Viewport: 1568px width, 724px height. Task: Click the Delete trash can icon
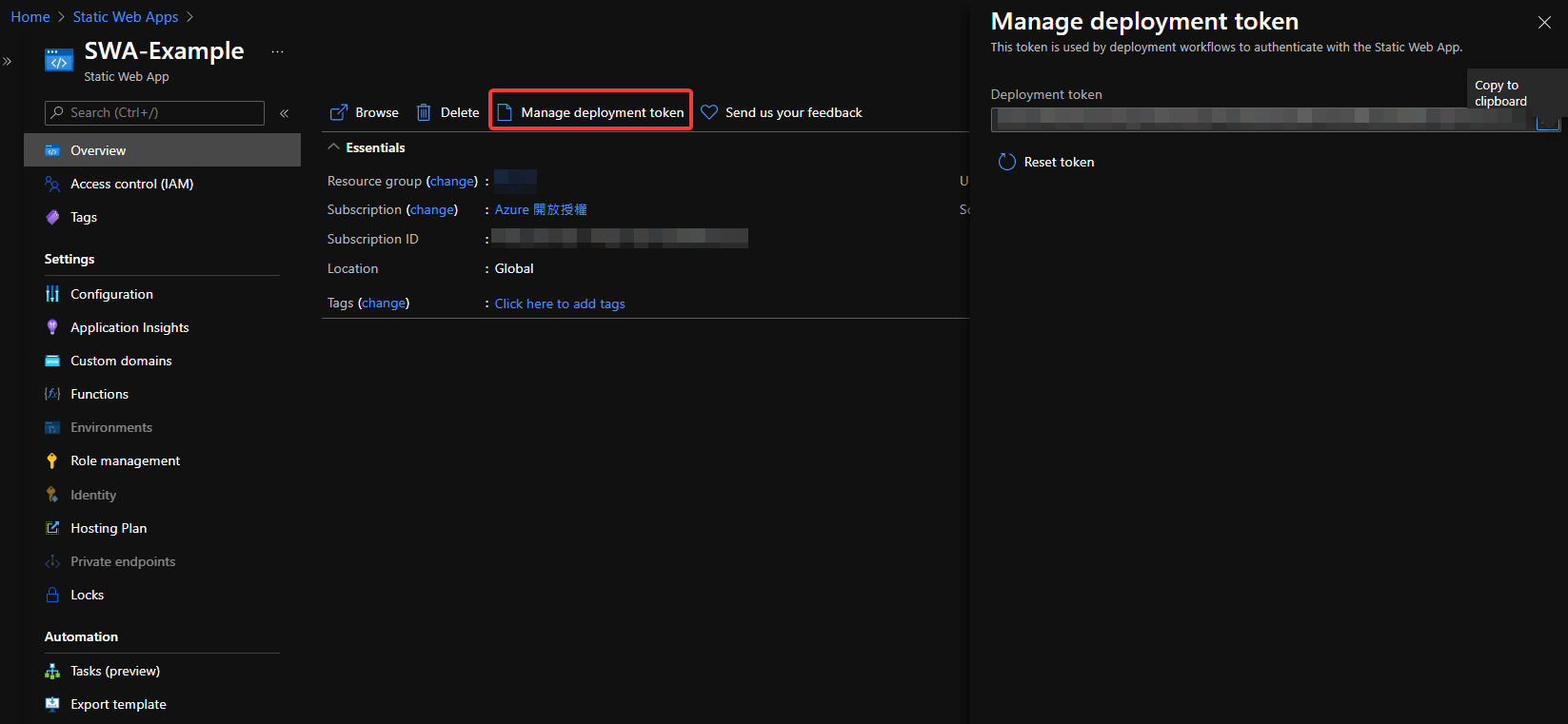pyautogui.click(x=424, y=112)
